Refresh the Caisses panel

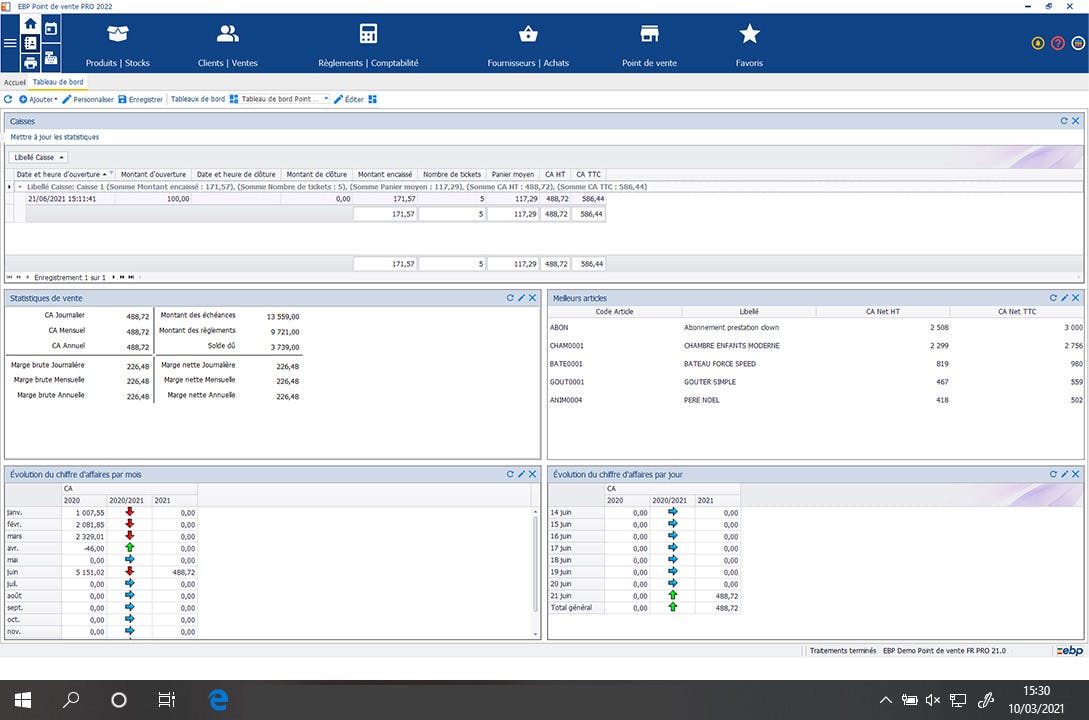click(1063, 120)
